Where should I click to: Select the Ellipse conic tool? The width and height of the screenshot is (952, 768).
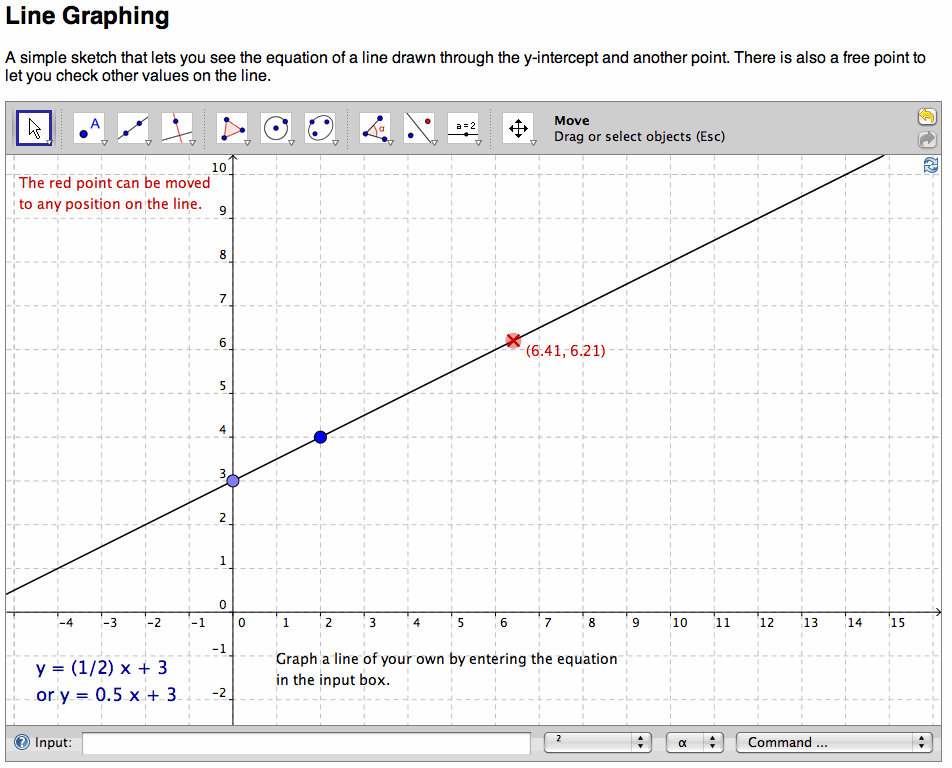coord(323,127)
